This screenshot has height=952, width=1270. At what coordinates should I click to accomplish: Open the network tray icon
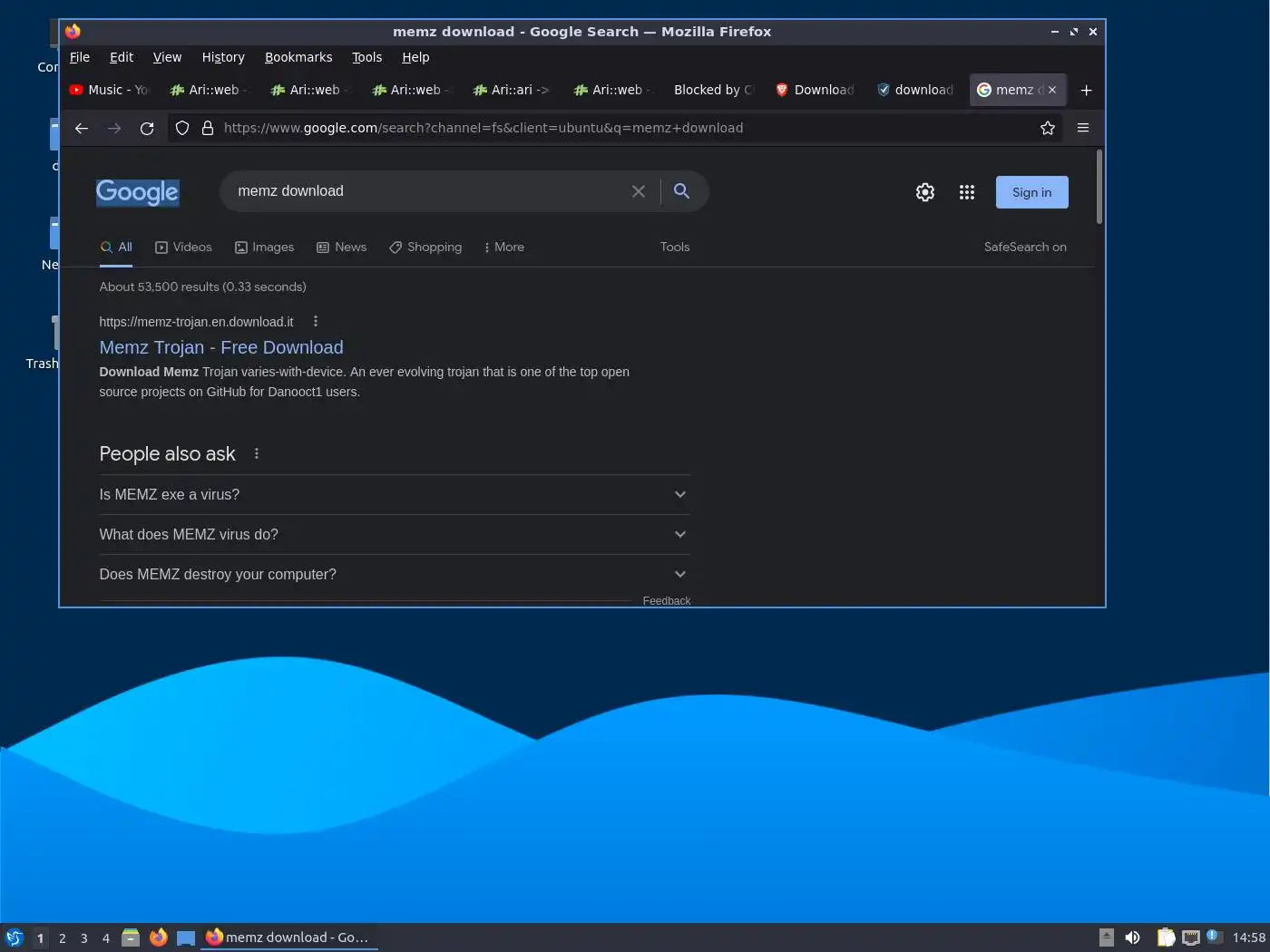pos(1191,937)
